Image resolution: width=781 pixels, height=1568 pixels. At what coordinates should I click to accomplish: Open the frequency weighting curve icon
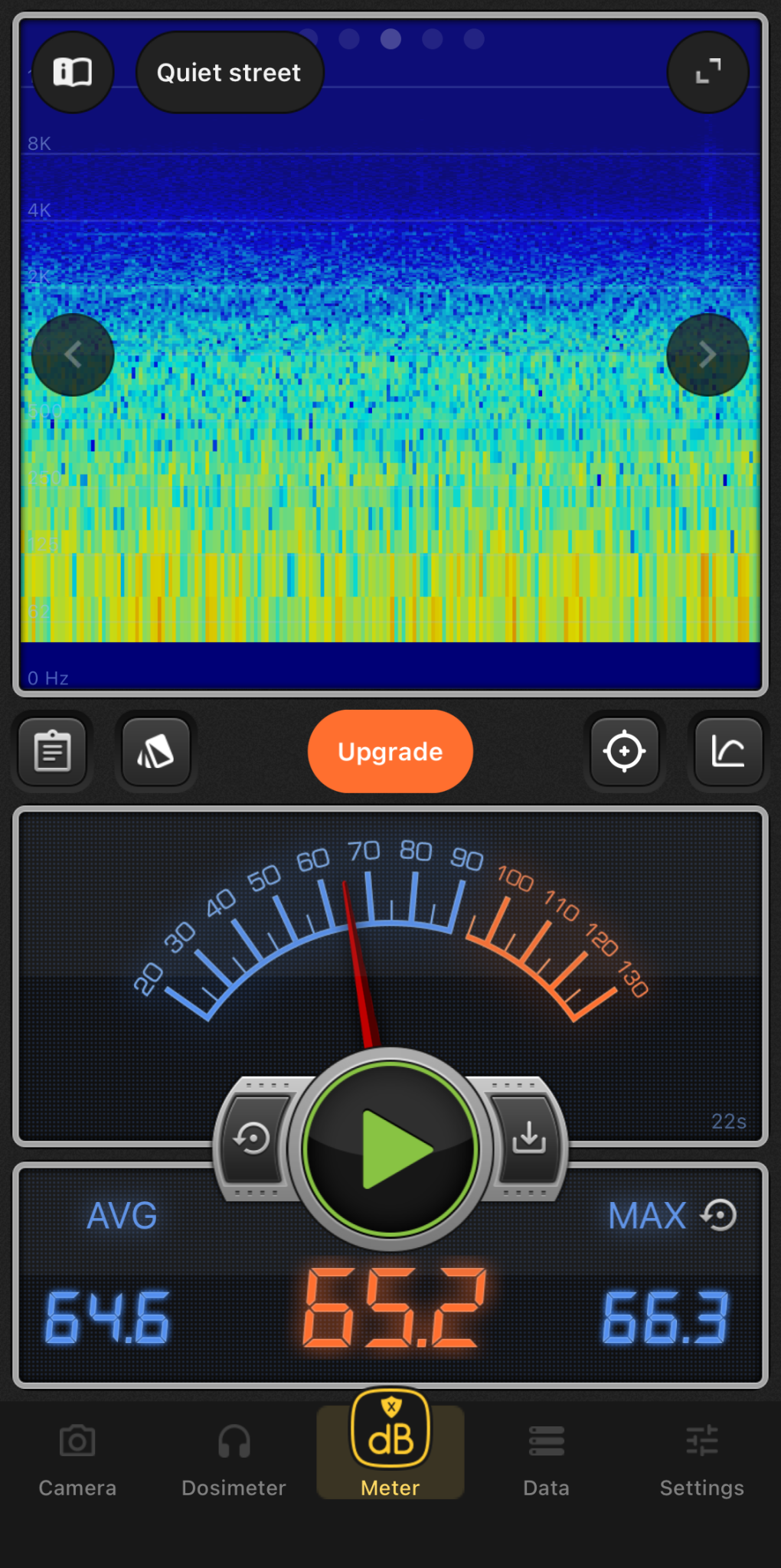pos(728,752)
